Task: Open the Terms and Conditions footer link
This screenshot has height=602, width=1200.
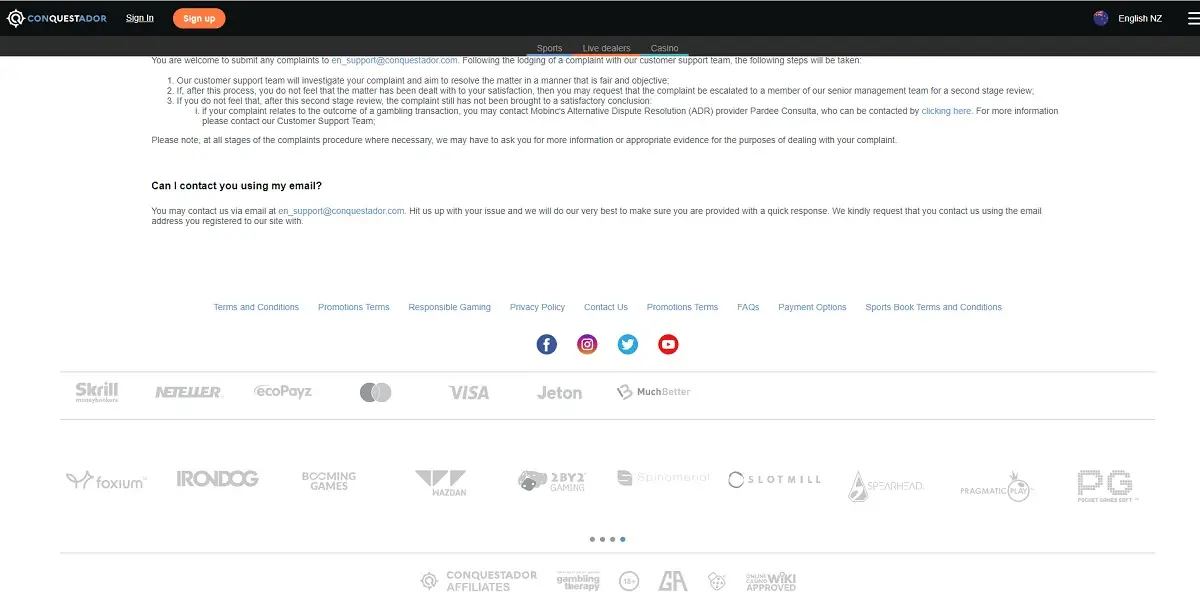Action: coord(256,307)
